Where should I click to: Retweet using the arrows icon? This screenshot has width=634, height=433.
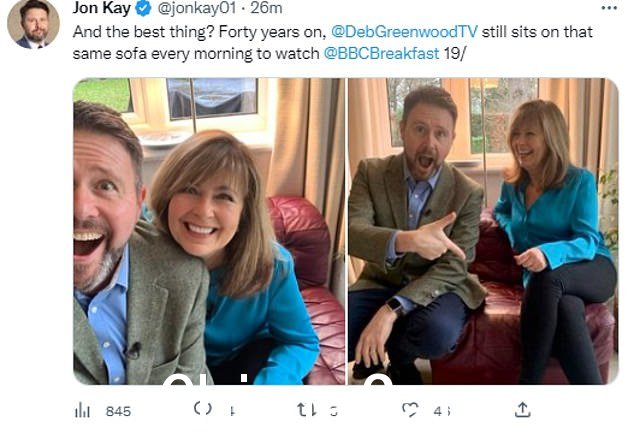[306, 410]
